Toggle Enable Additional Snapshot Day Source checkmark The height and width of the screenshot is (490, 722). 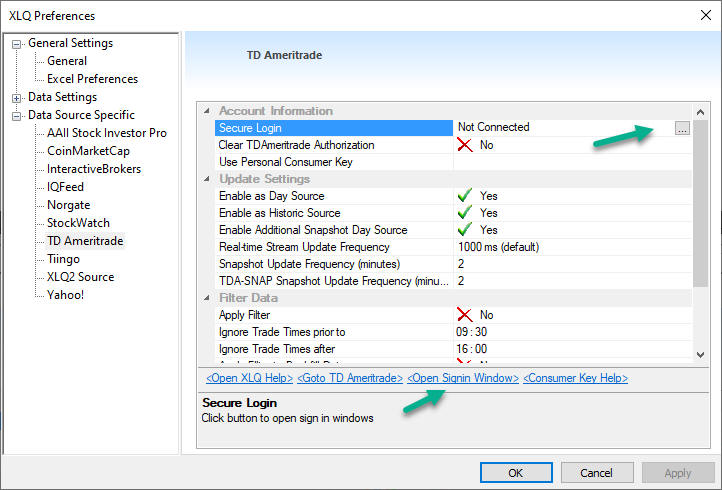click(465, 230)
